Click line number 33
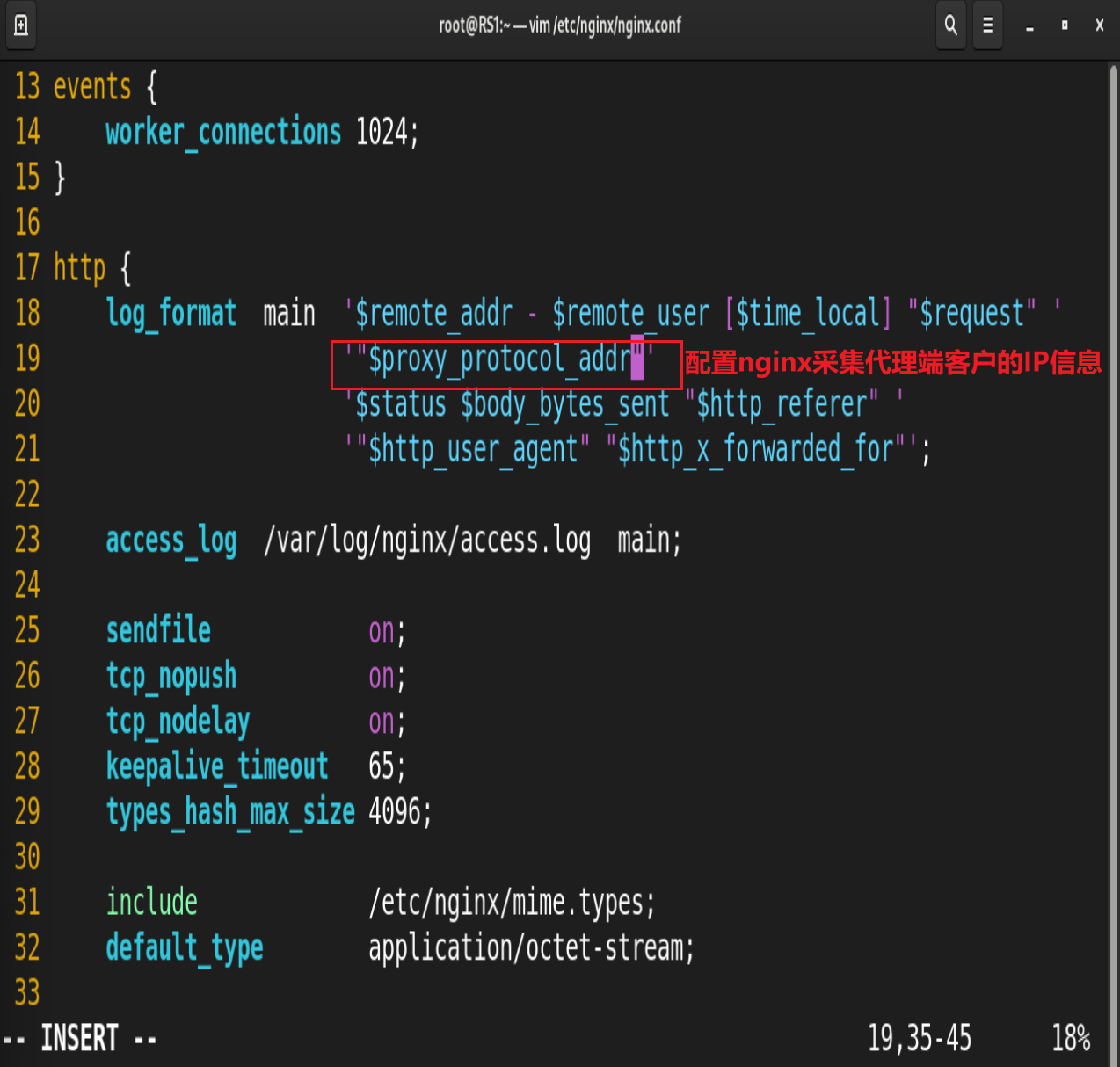This screenshot has height=1067, width=1120. 27,994
